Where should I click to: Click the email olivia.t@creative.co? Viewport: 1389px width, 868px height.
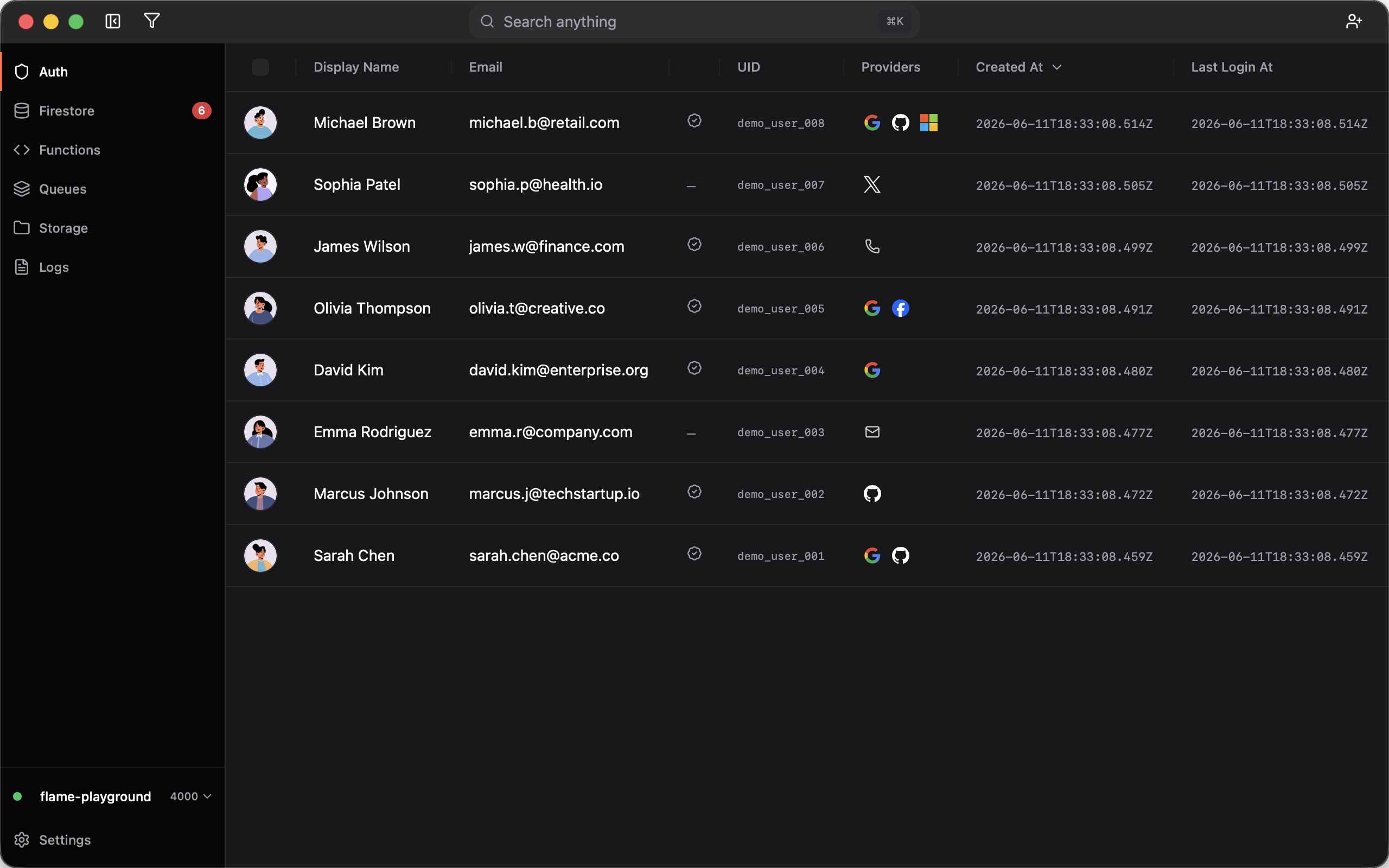[x=537, y=308]
